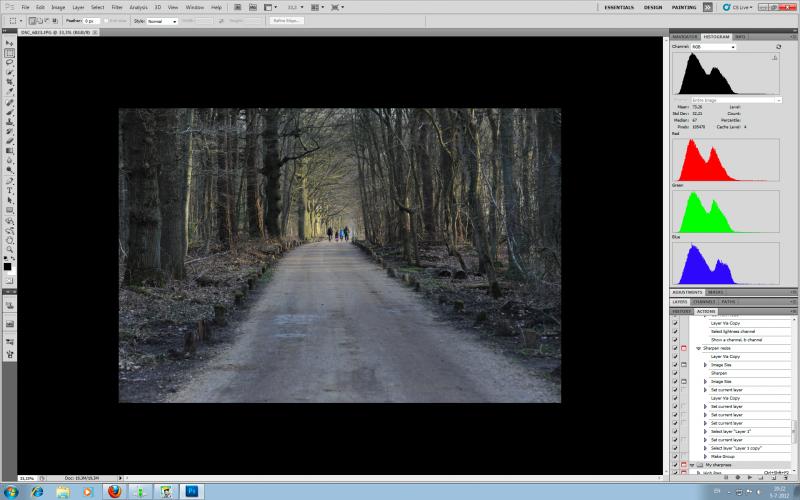Open the CS Live menu button
This screenshot has height=500, width=800.
738,7
